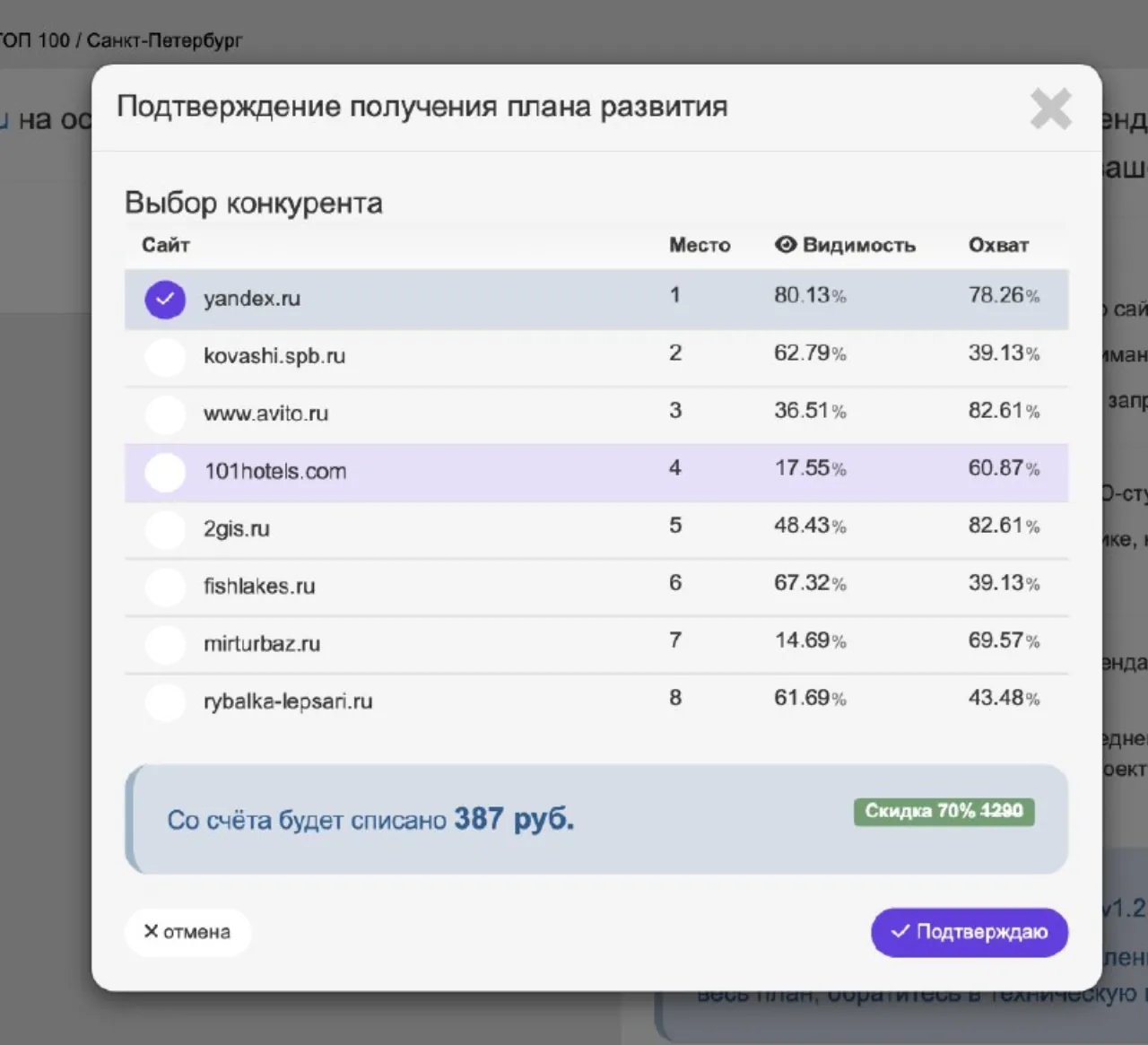
Task: Click the 67.32% visibility value
Action: [811, 582]
